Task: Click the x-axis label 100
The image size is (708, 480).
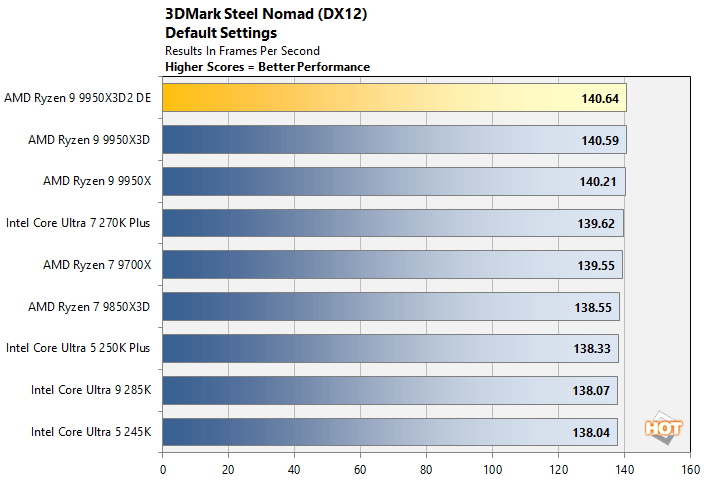Action: [x=492, y=470]
